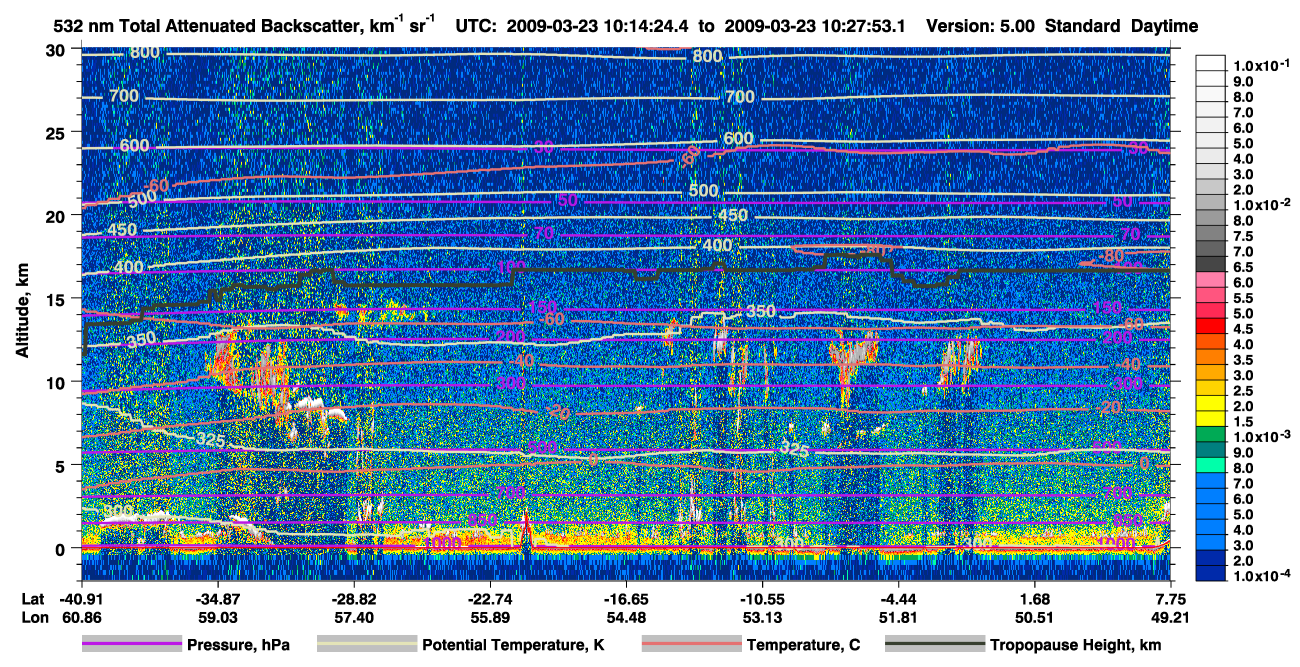
Task: Click the word 'Daytime' in the header
Action: [1166, 27]
